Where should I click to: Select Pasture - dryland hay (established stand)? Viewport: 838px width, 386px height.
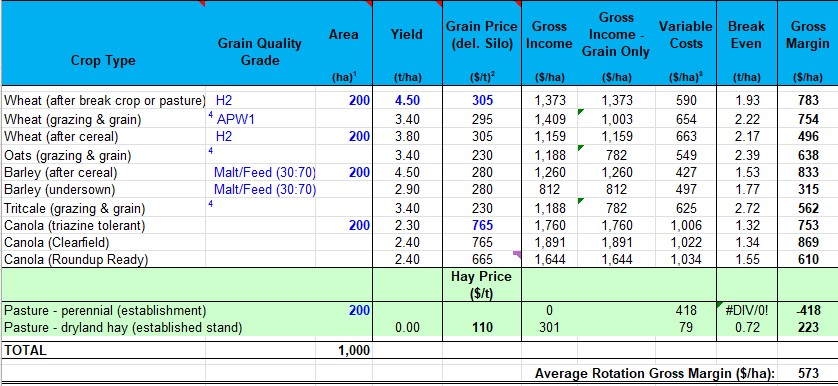[123, 327]
